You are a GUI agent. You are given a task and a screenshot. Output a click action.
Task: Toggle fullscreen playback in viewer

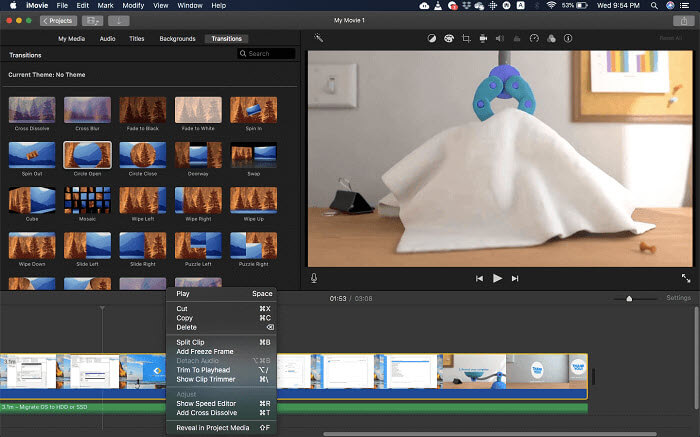[x=686, y=278]
